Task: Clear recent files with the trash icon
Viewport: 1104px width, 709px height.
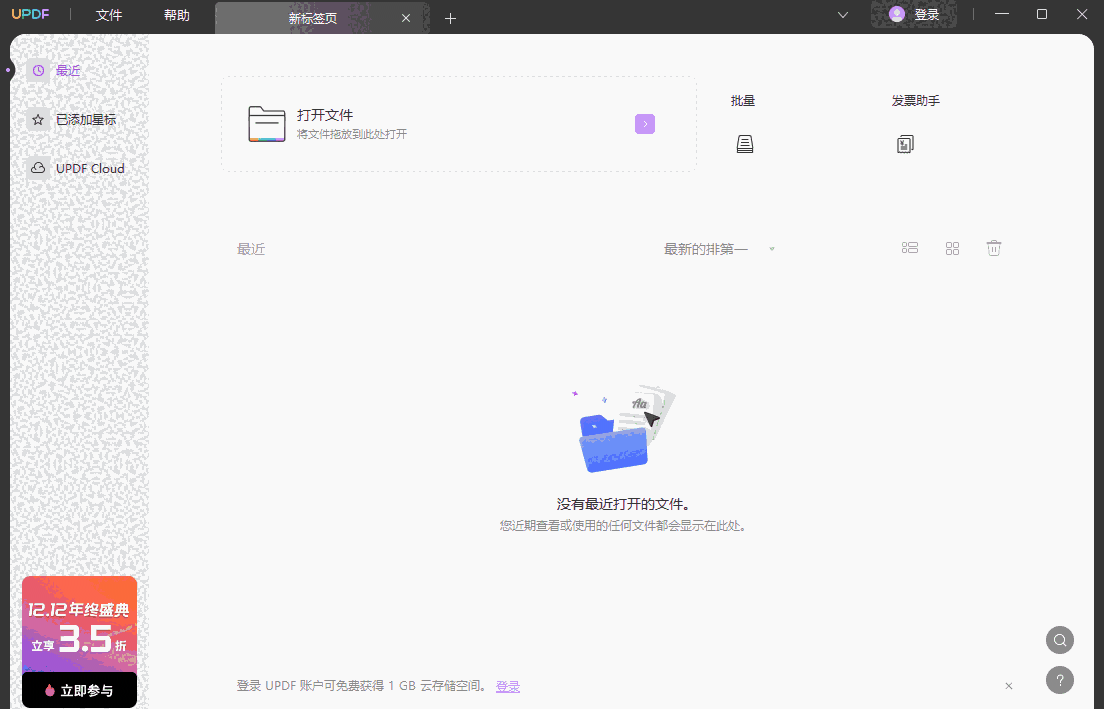Action: [993, 247]
